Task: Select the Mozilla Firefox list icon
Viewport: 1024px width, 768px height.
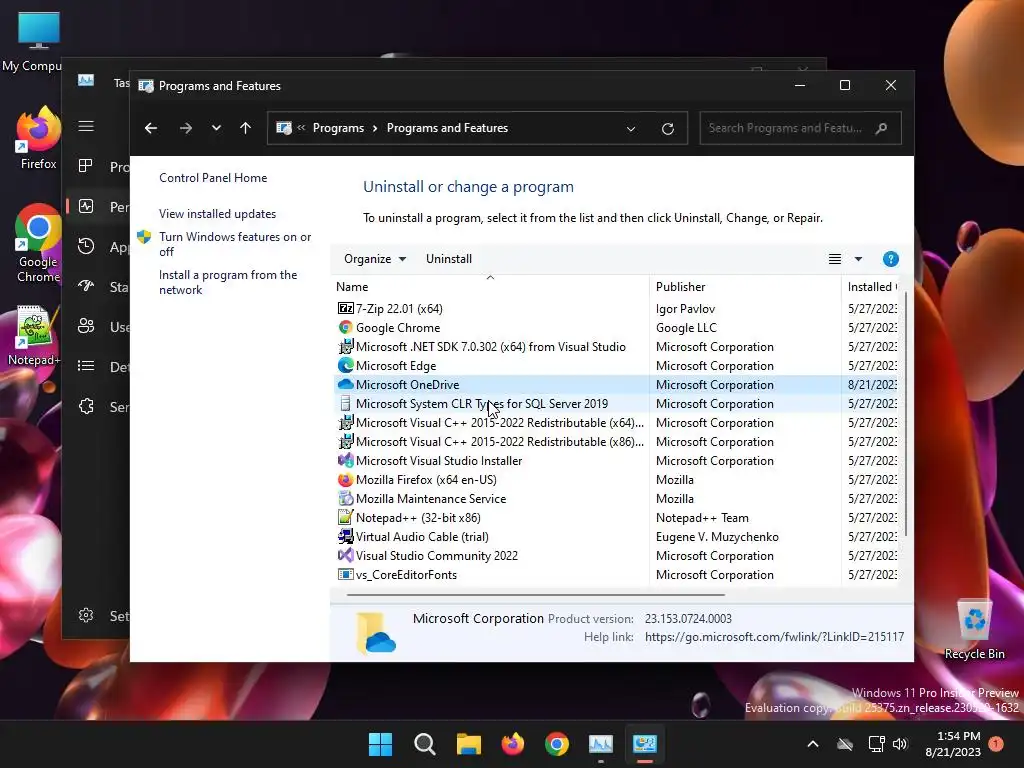Action: click(345, 479)
